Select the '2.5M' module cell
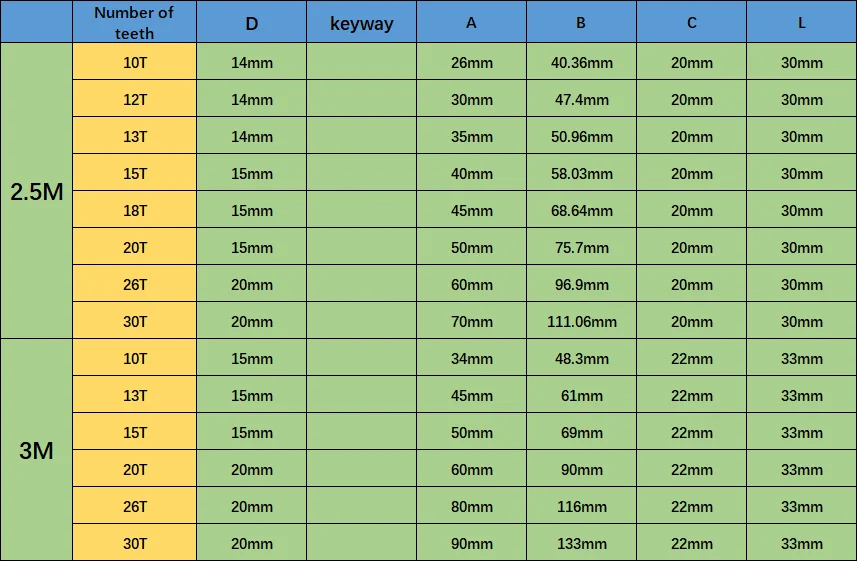 [37, 191]
